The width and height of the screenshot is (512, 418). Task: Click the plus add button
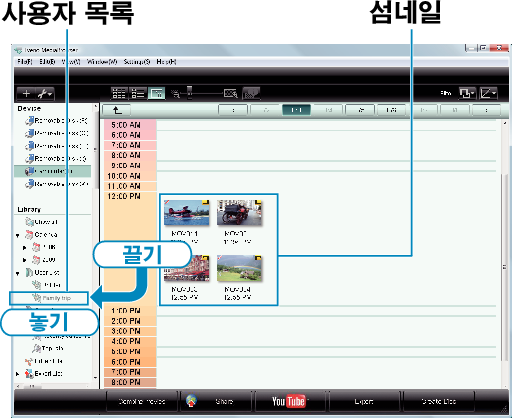(x=26, y=94)
